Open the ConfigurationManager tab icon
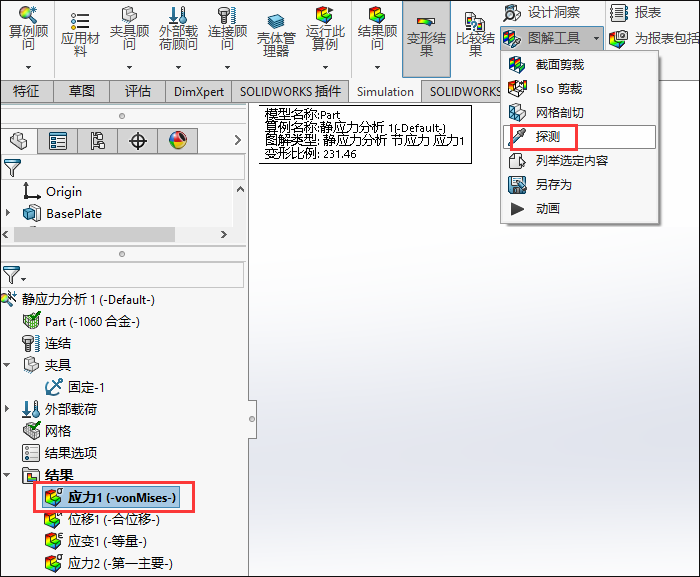 pos(98,141)
